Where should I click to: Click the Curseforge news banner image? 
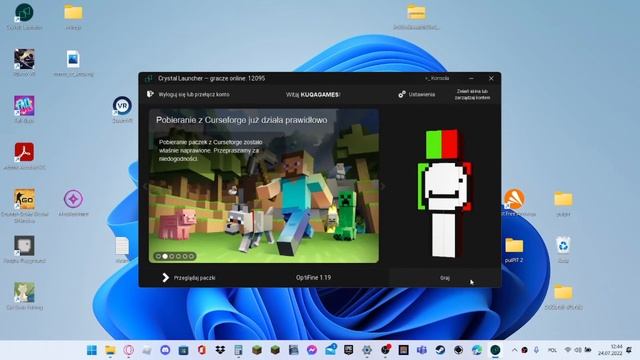[264, 186]
